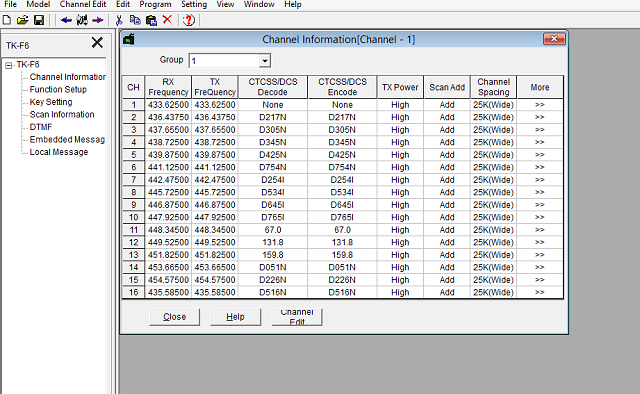Expand More >> for channel 5

click(540, 155)
